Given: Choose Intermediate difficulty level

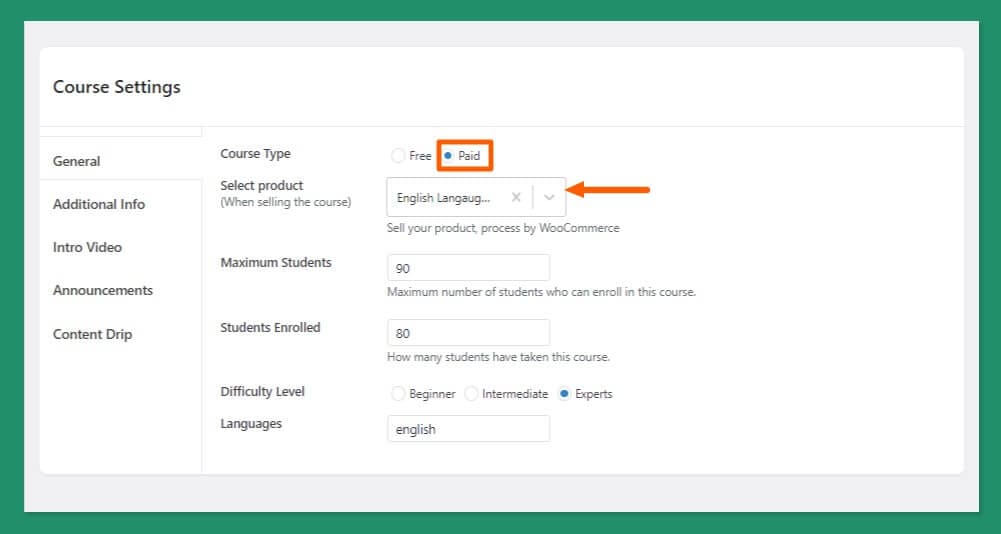Looking at the screenshot, I should [471, 394].
